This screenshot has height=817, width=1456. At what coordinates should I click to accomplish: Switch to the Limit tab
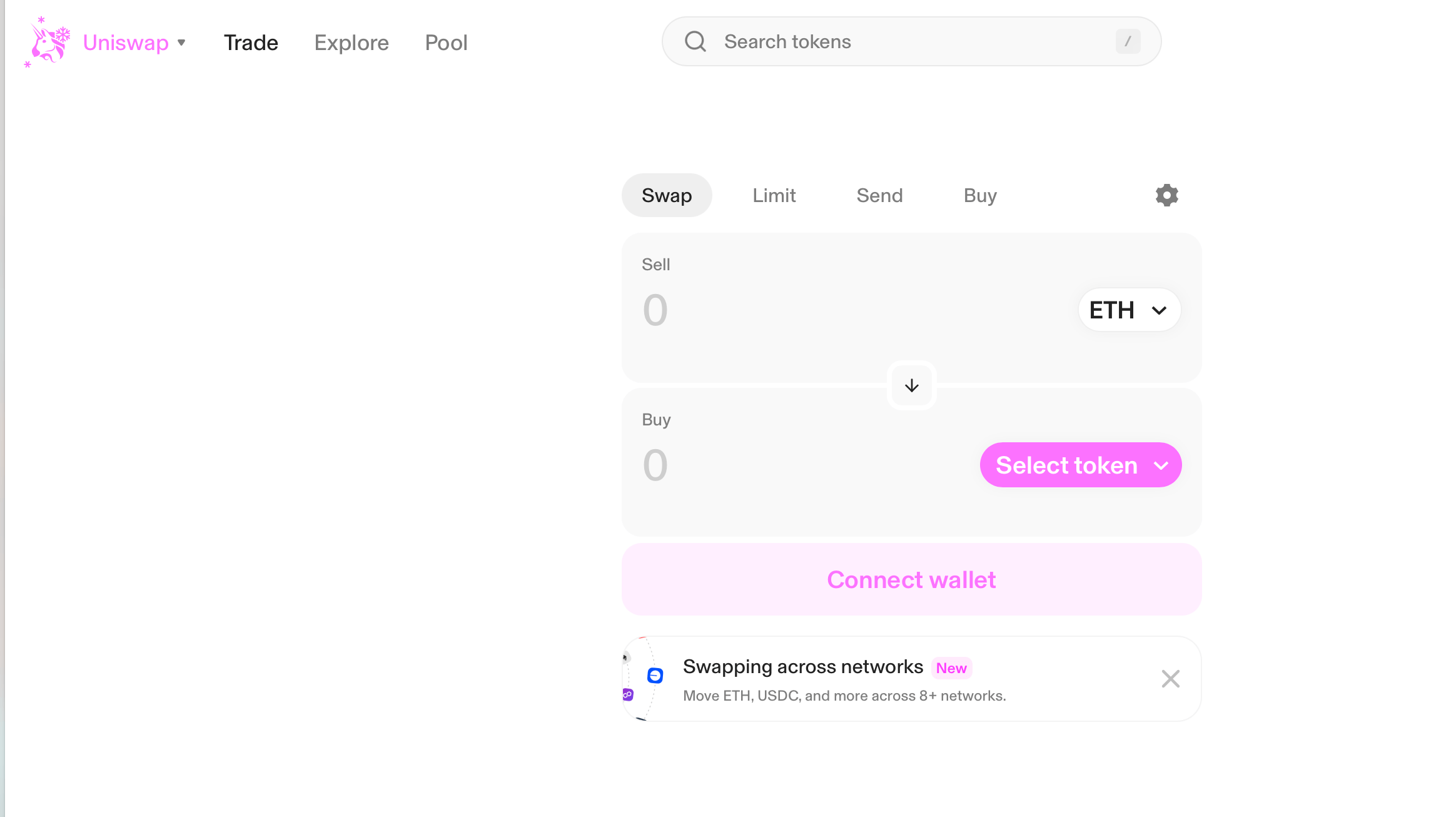pos(774,195)
